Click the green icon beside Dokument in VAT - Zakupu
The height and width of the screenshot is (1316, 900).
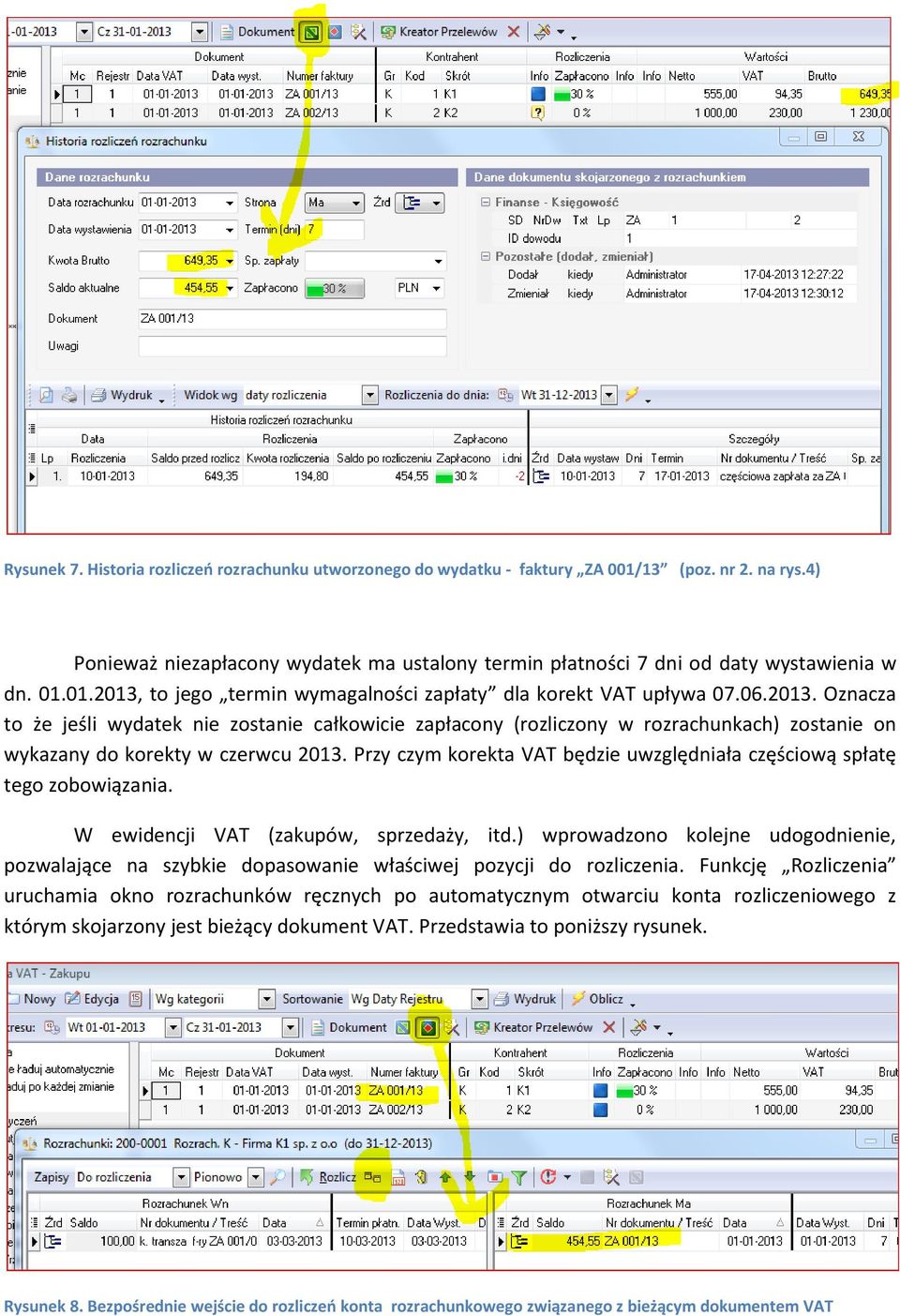[403, 1028]
